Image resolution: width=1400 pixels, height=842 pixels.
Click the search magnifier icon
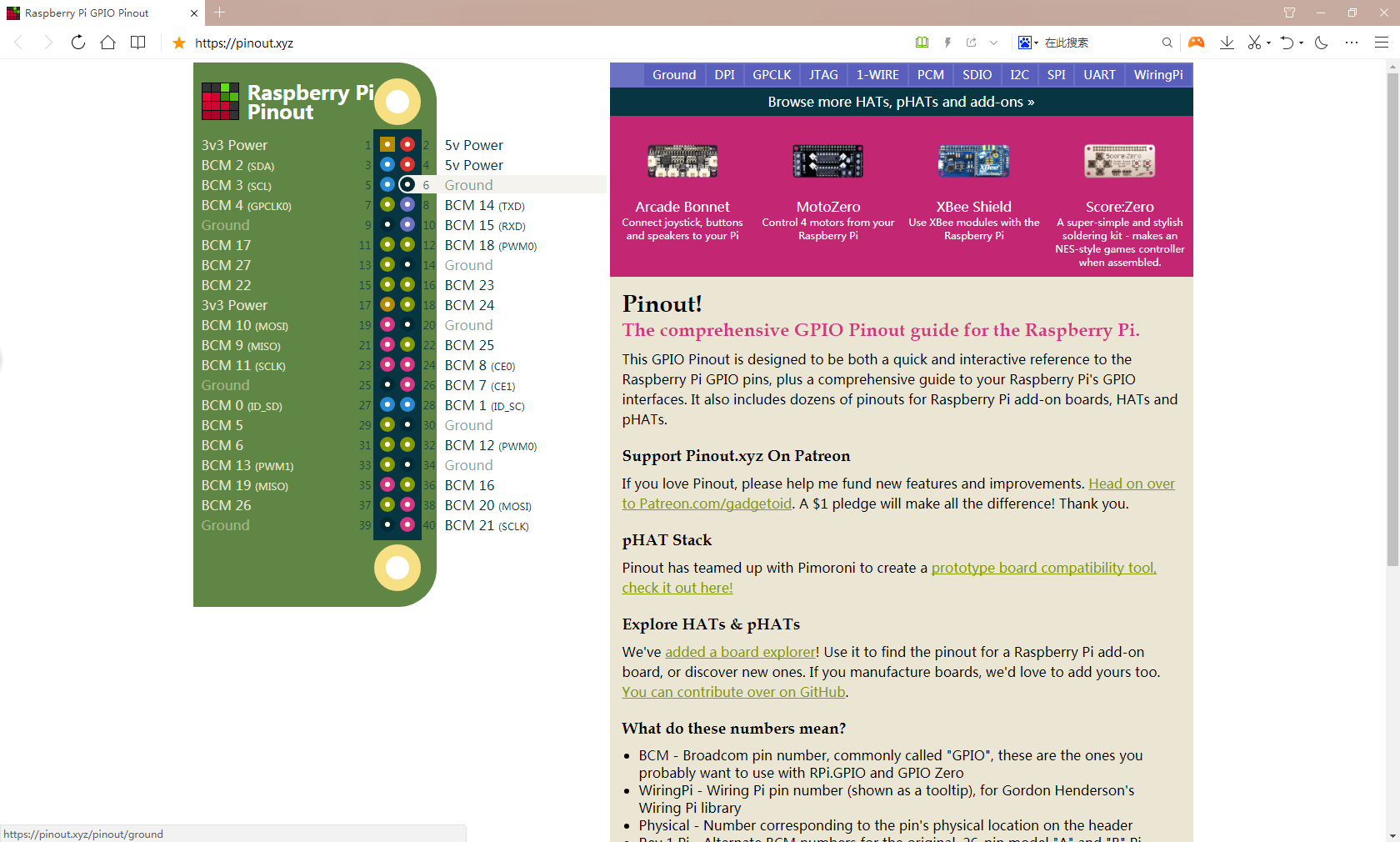(x=1167, y=43)
